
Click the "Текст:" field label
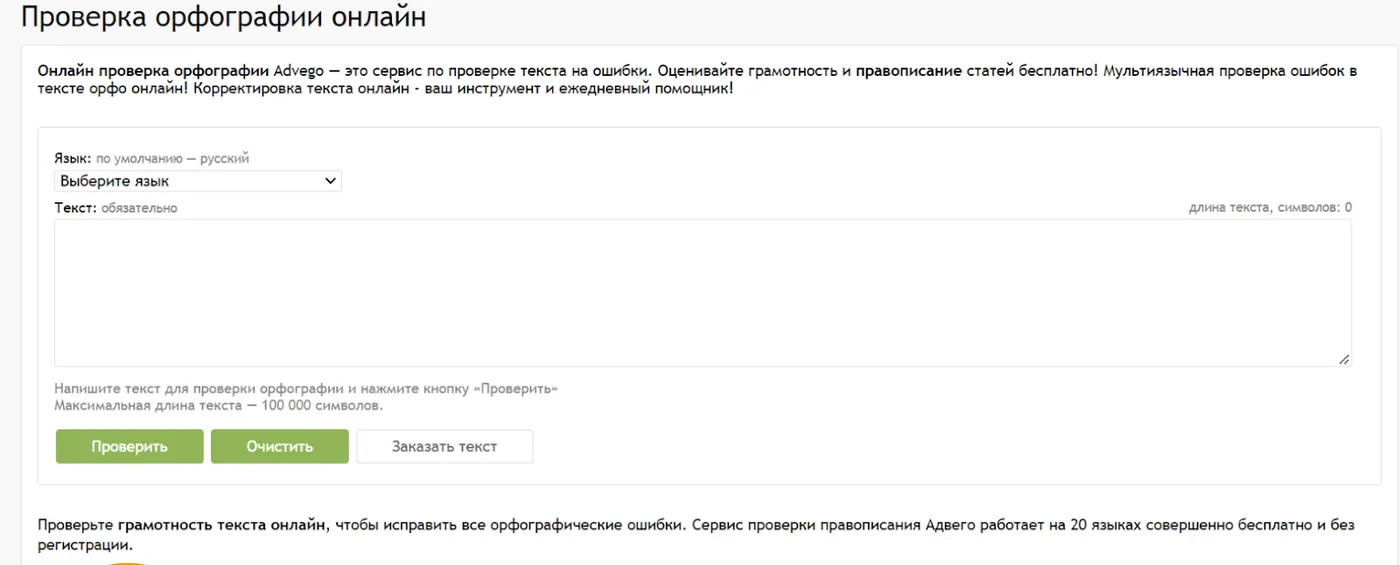75,208
